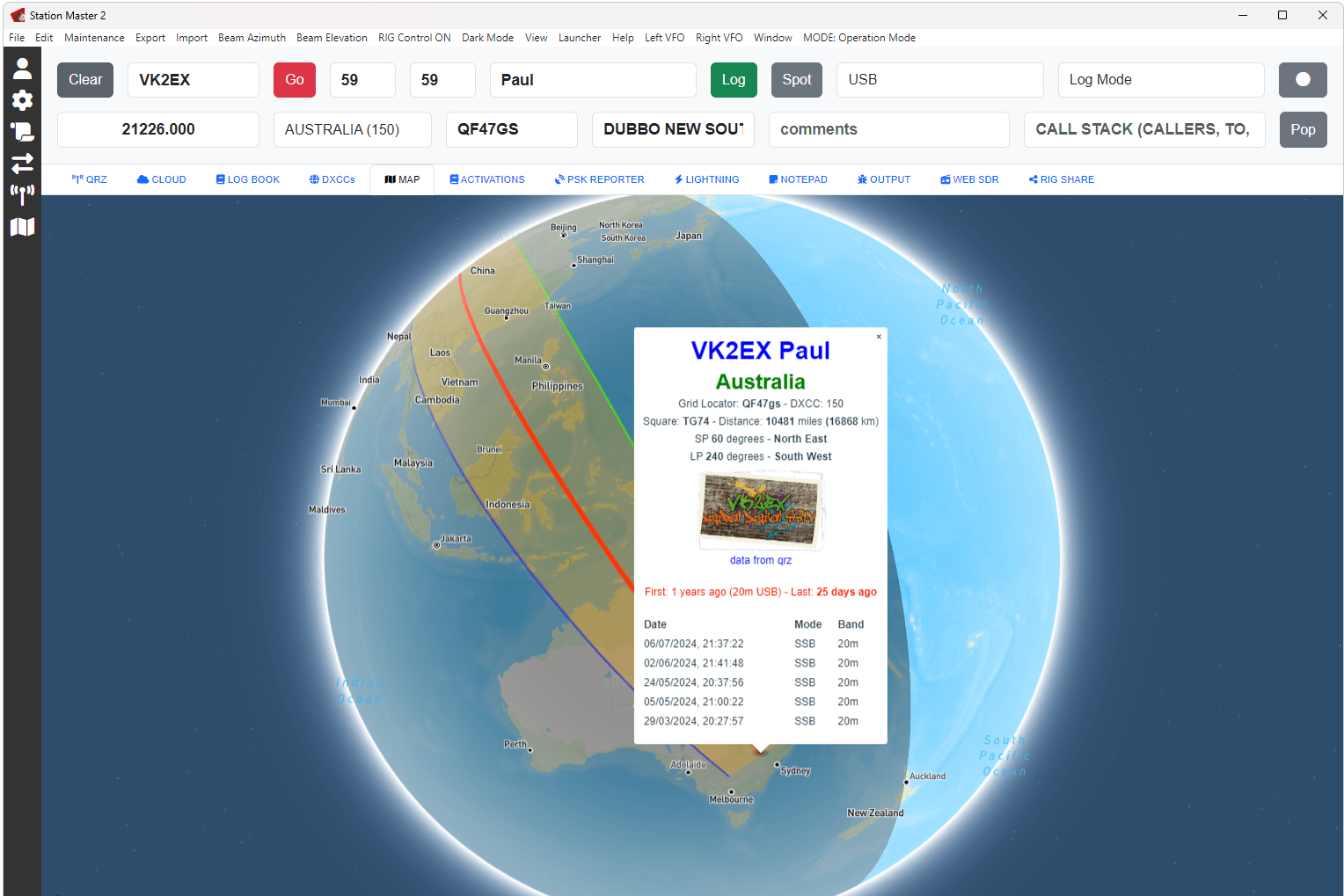Switch to the PSK Reporter tab
The image size is (1344, 896).
(x=599, y=179)
